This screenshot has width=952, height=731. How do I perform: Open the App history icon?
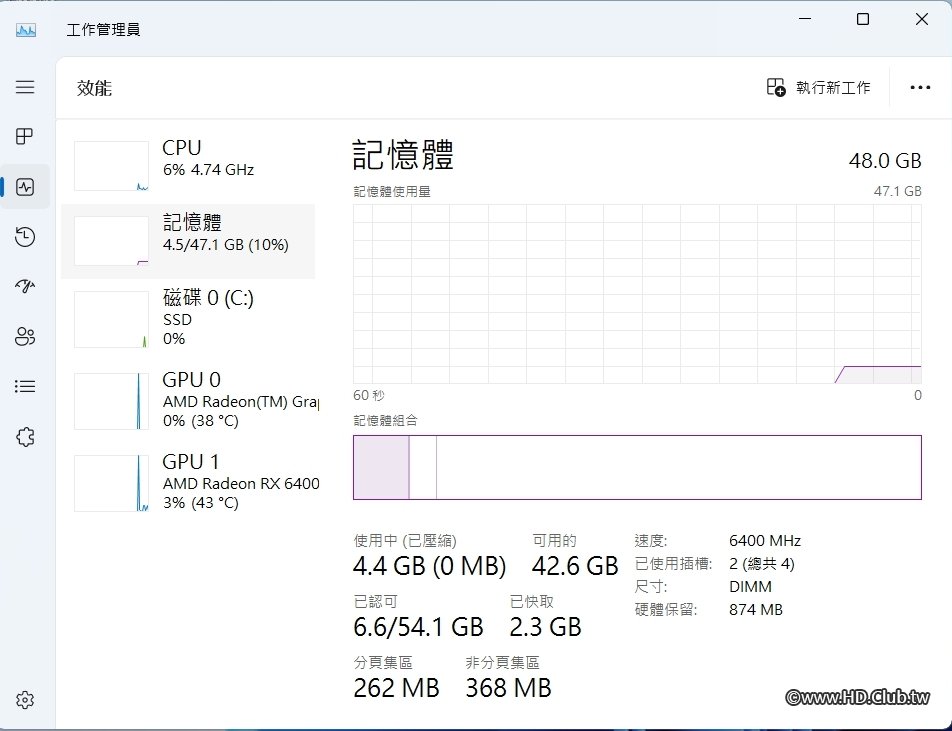25,237
